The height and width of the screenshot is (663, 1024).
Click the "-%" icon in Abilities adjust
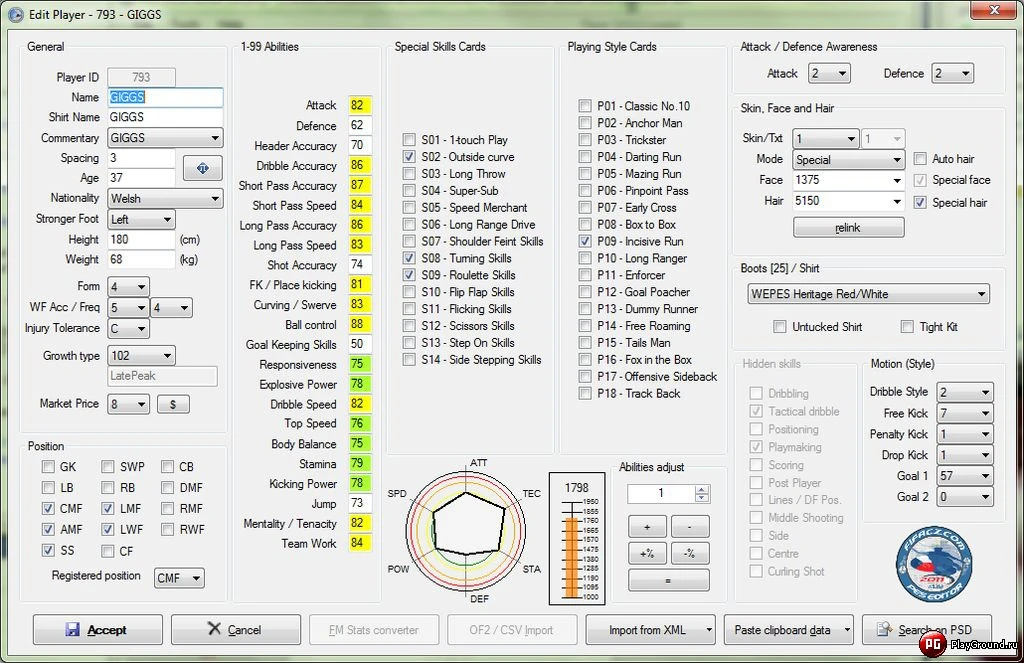coord(689,553)
